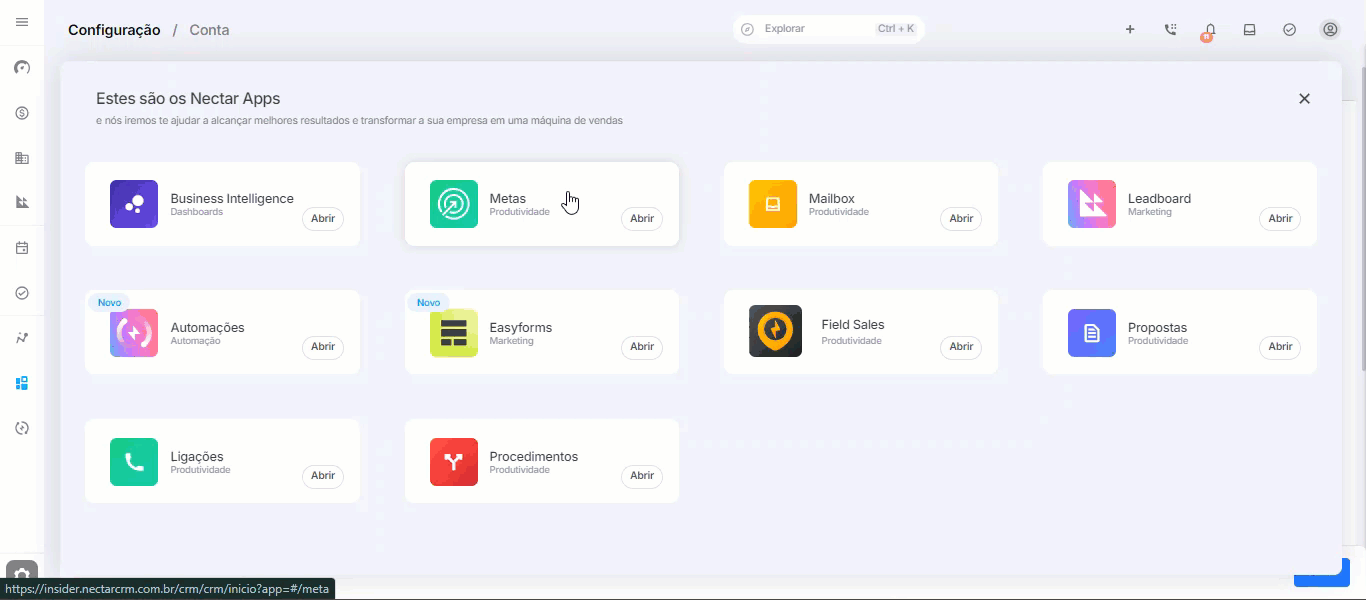This screenshot has width=1366, height=600.
Task: Click Abrir button for Leadboard
Action: pos(1280,219)
